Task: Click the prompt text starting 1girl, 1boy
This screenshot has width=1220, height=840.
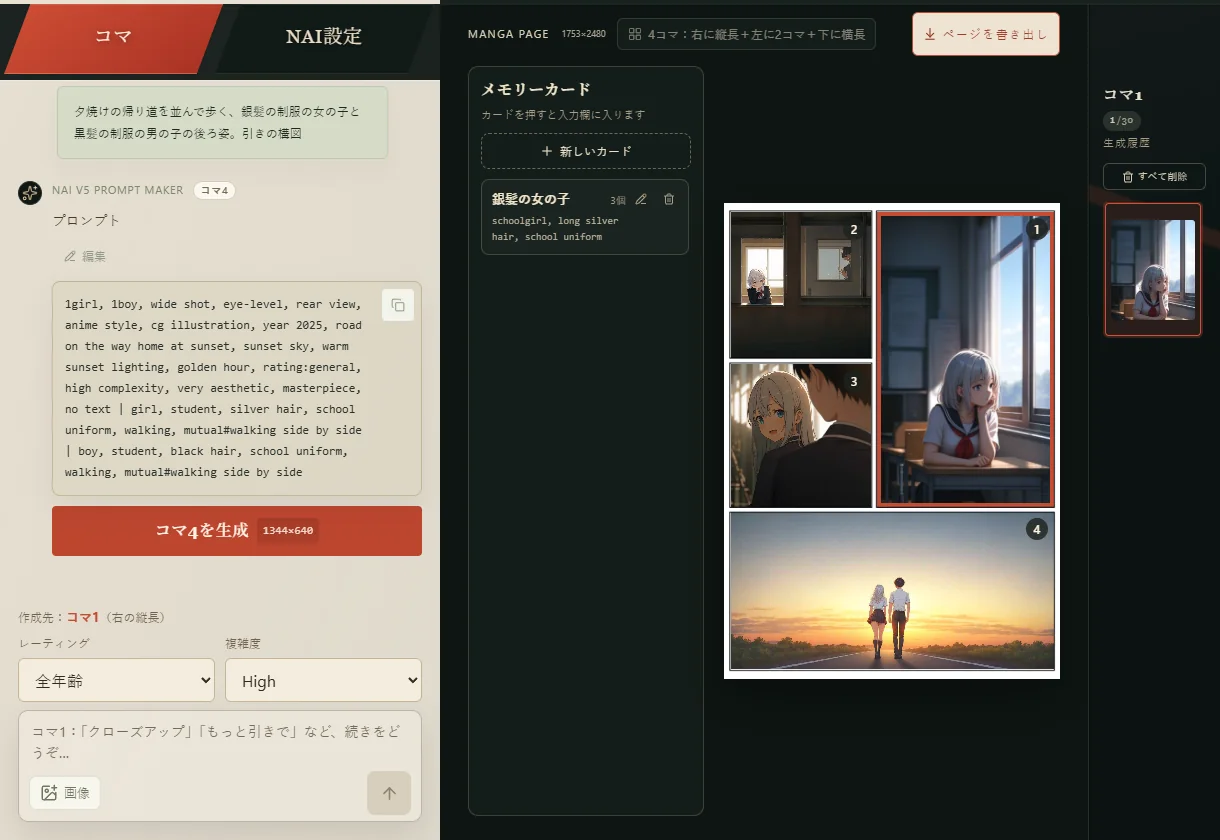Action: [214, 388]
